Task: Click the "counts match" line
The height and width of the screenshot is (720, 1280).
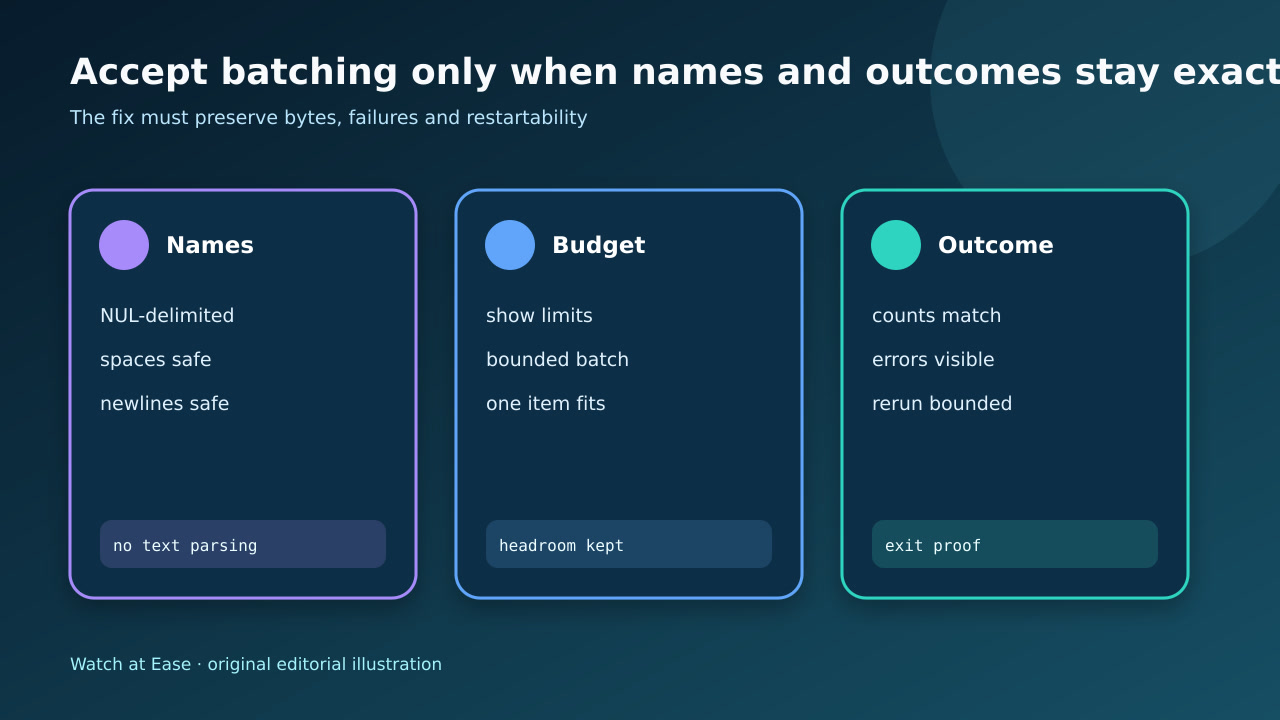Action: (937, 316)
